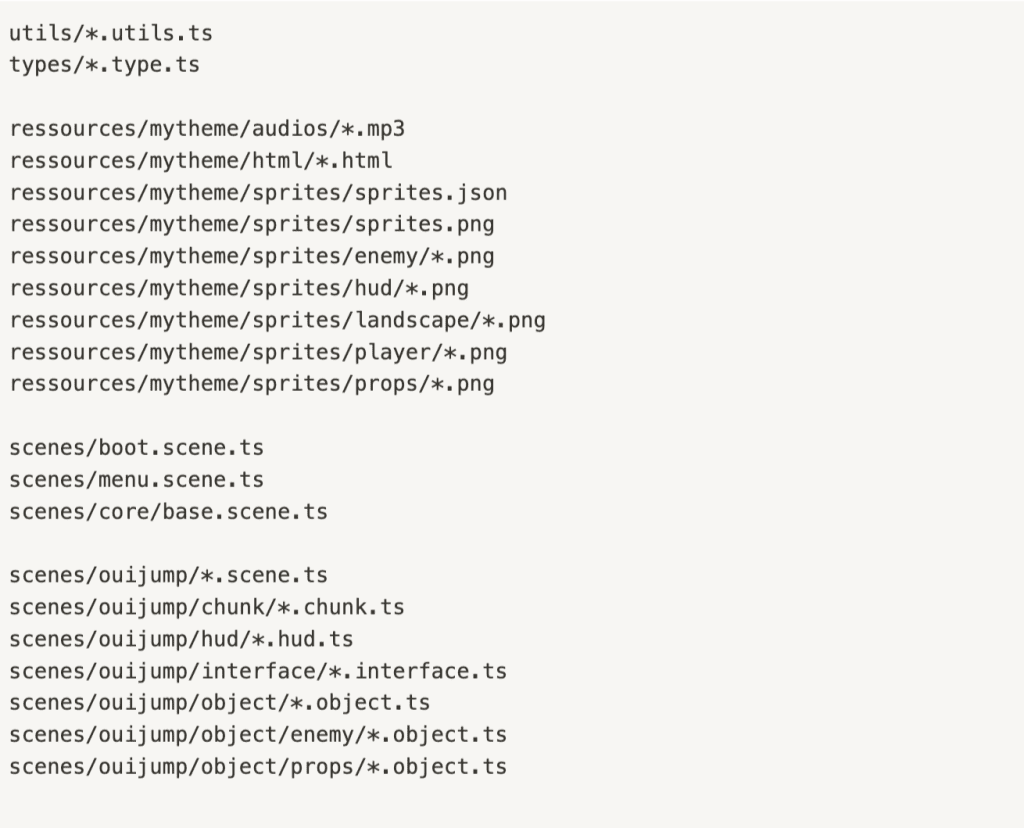Click the sprites/enemy/*.png path line
The width and height of the screenshot is (1024, 828).
click(252, 257)
